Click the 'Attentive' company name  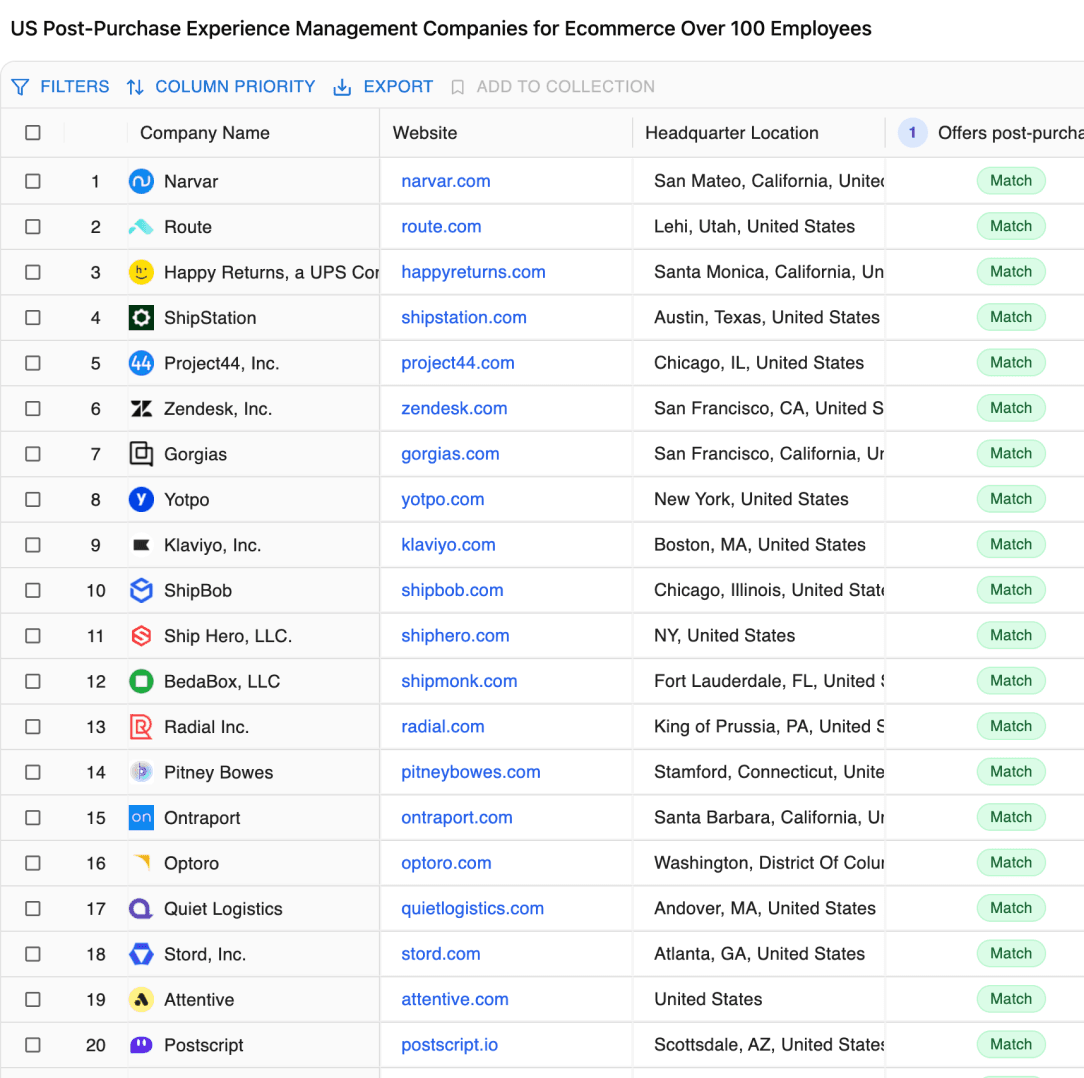(199, 1000)
